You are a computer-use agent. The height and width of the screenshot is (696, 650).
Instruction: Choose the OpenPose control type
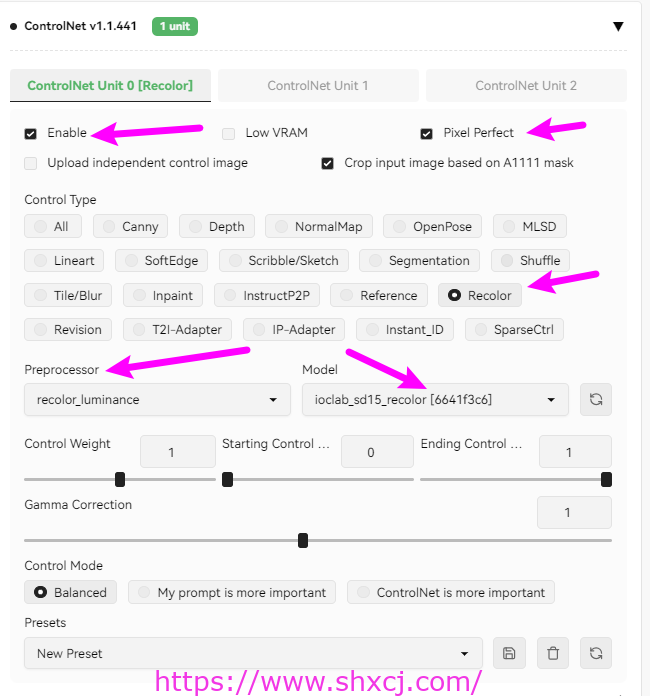432,226
